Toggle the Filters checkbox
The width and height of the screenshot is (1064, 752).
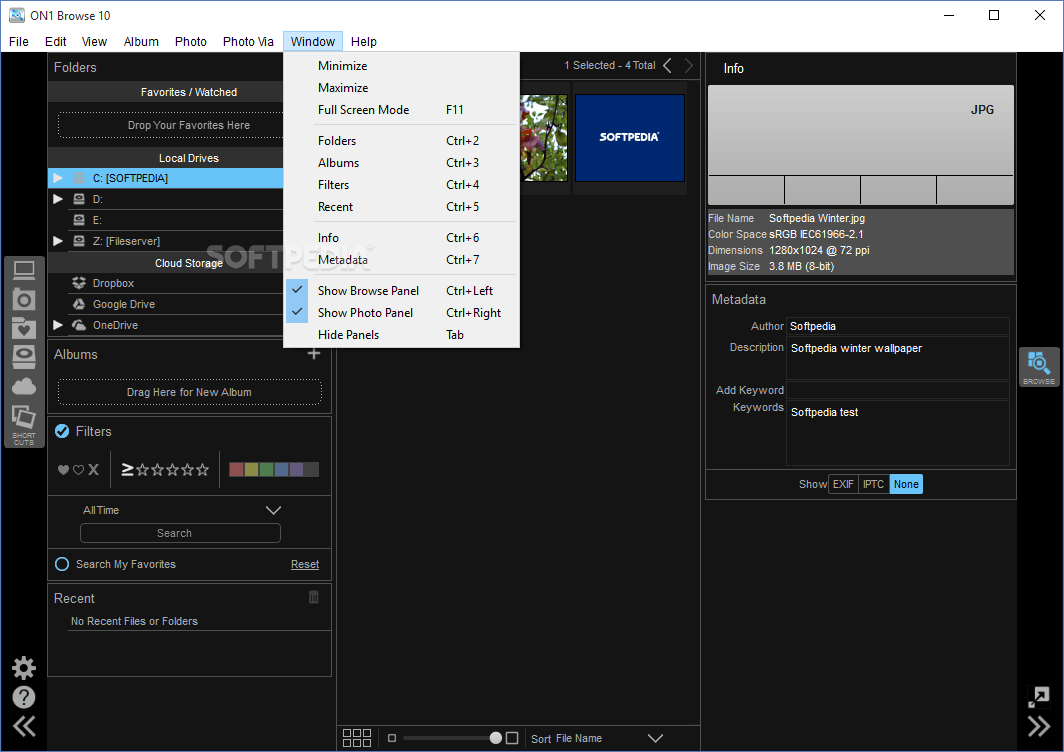click(x=62, y=432)
